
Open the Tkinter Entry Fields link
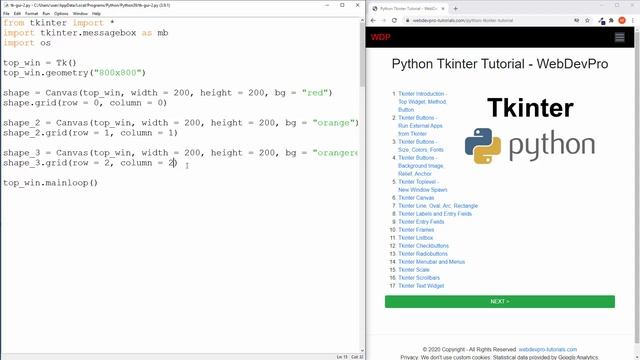[421, 222]
